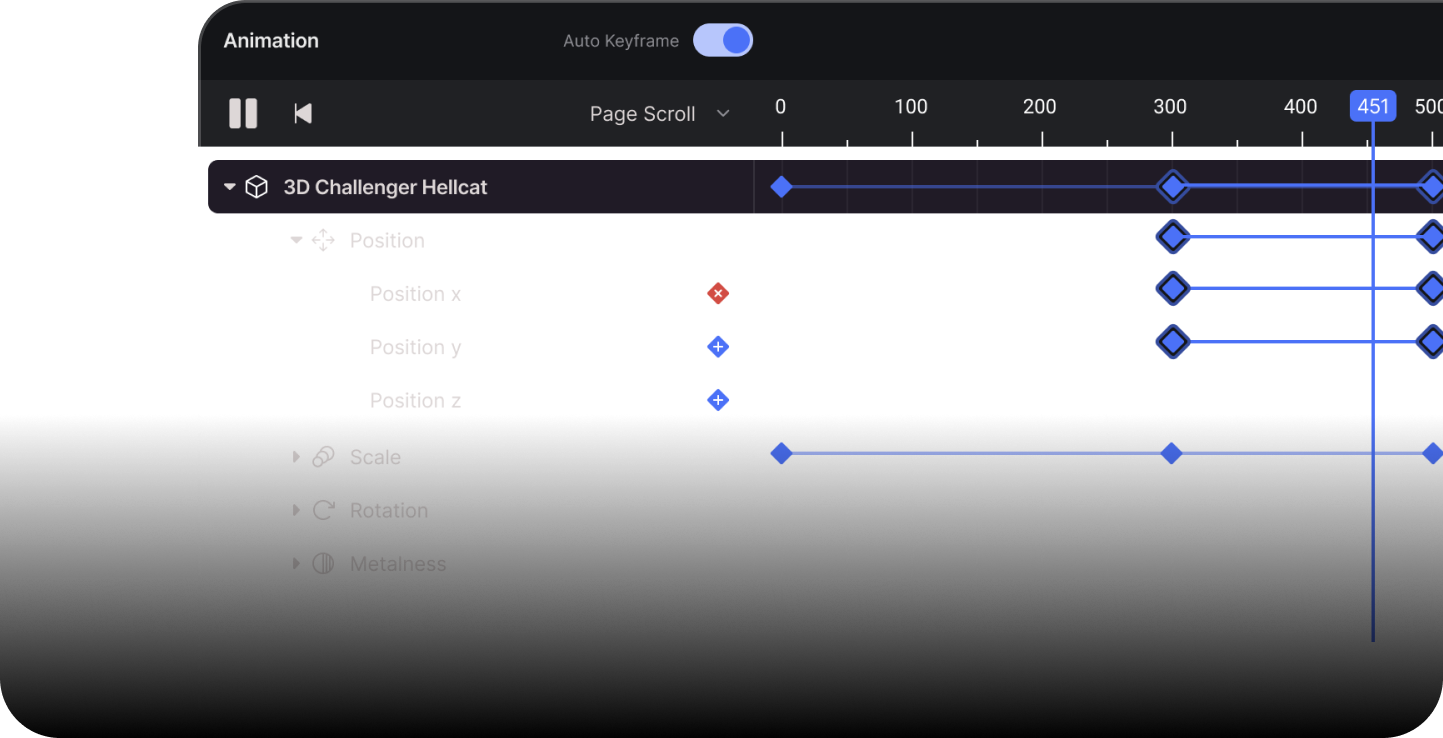Click the 451 playhead marker on timeline
The height and width of the screenshot is (738, 1443).
pyautogui.click(x=1373, y=106)
